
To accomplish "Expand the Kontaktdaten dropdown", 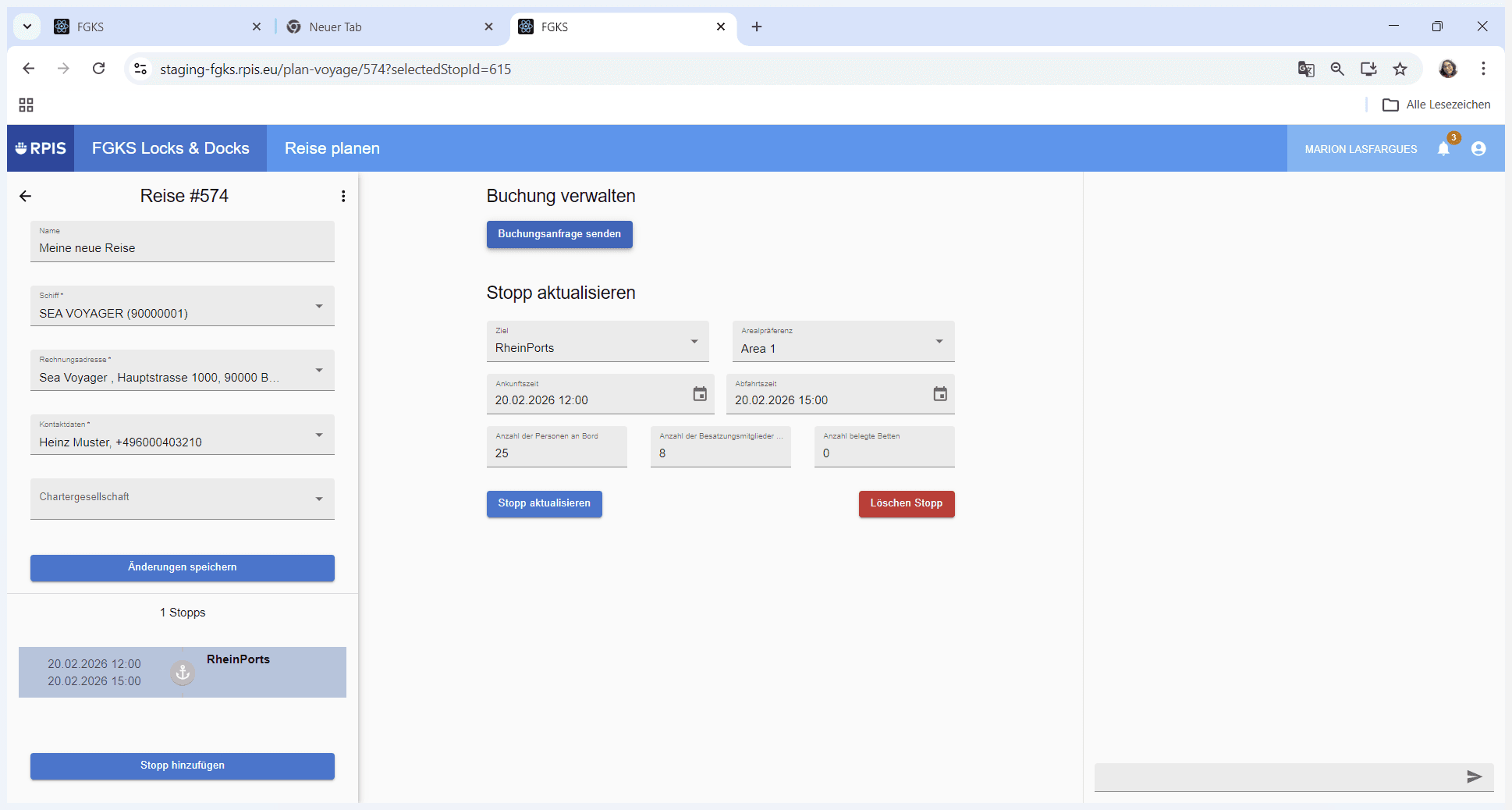I will pyautogui.click(x=183, y=435).
